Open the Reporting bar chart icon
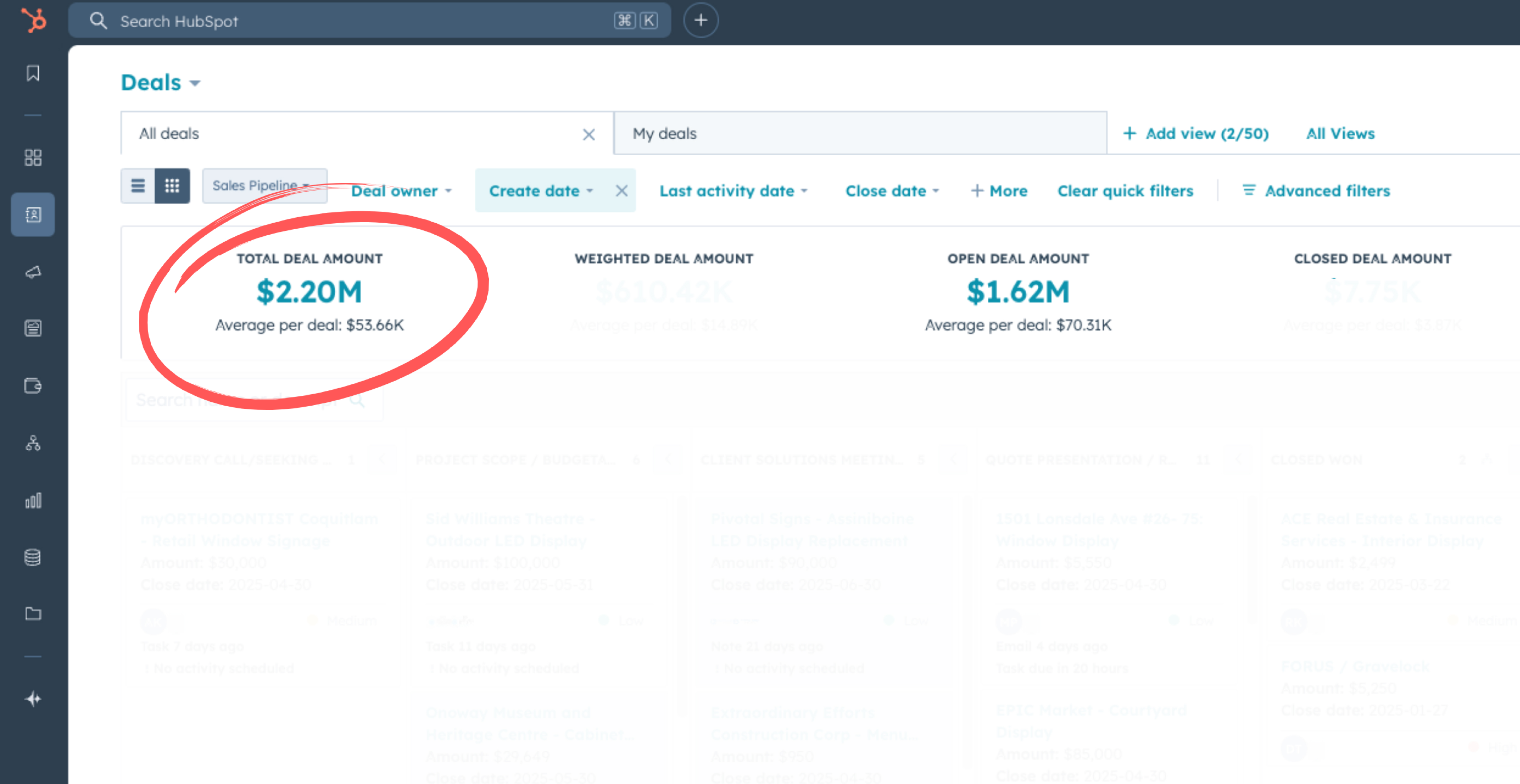This screenshot has width=1520, height=784. point(33,501)
